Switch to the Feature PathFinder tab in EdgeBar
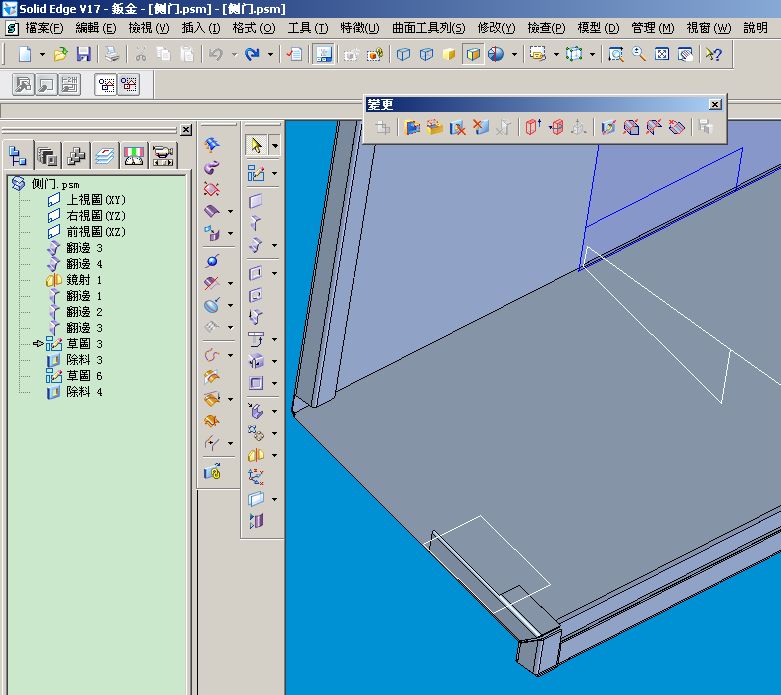The width and height of the screenshot is (781, 695). click(18, 156)
